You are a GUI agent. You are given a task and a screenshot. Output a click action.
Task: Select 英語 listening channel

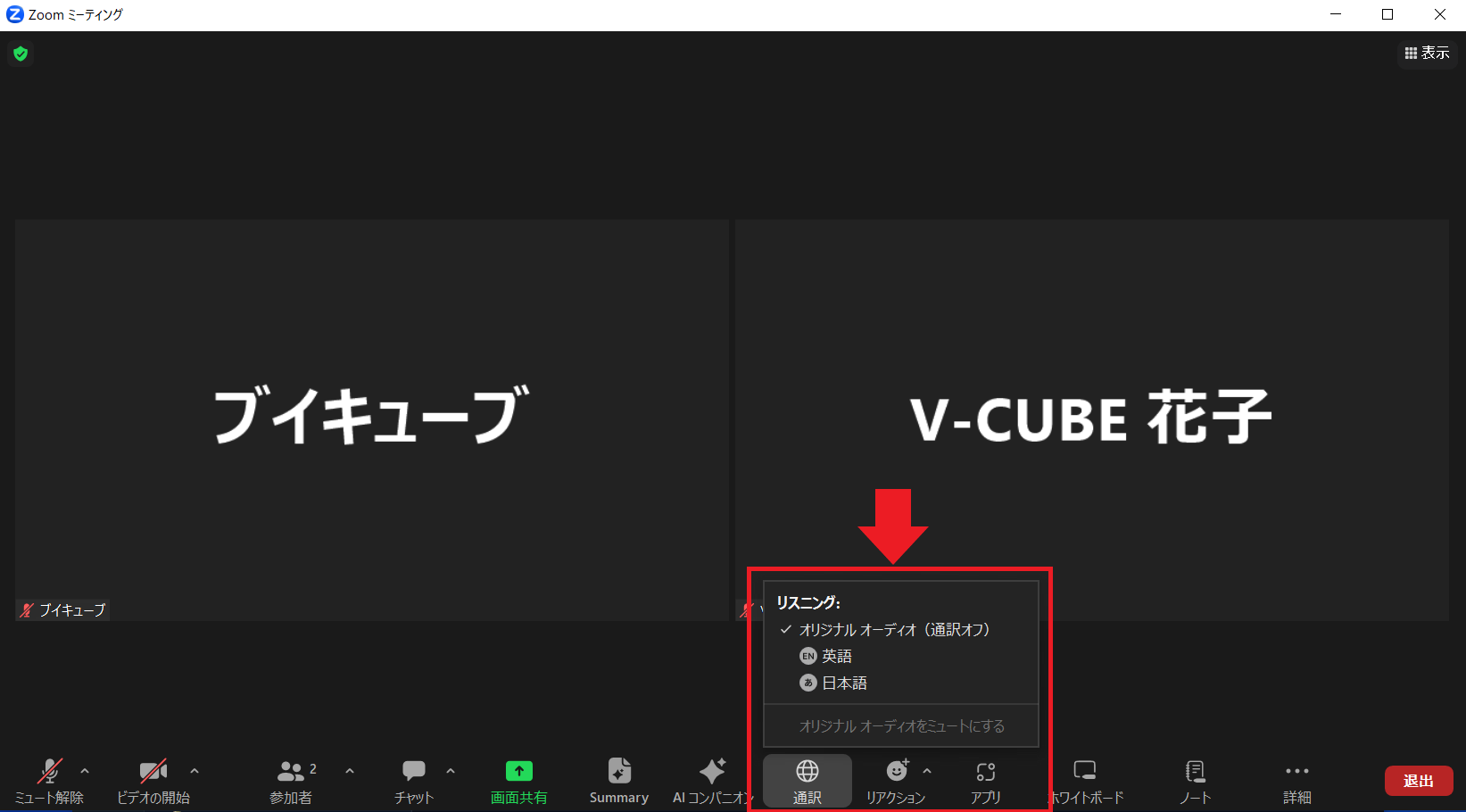click(x=901, y=656)
